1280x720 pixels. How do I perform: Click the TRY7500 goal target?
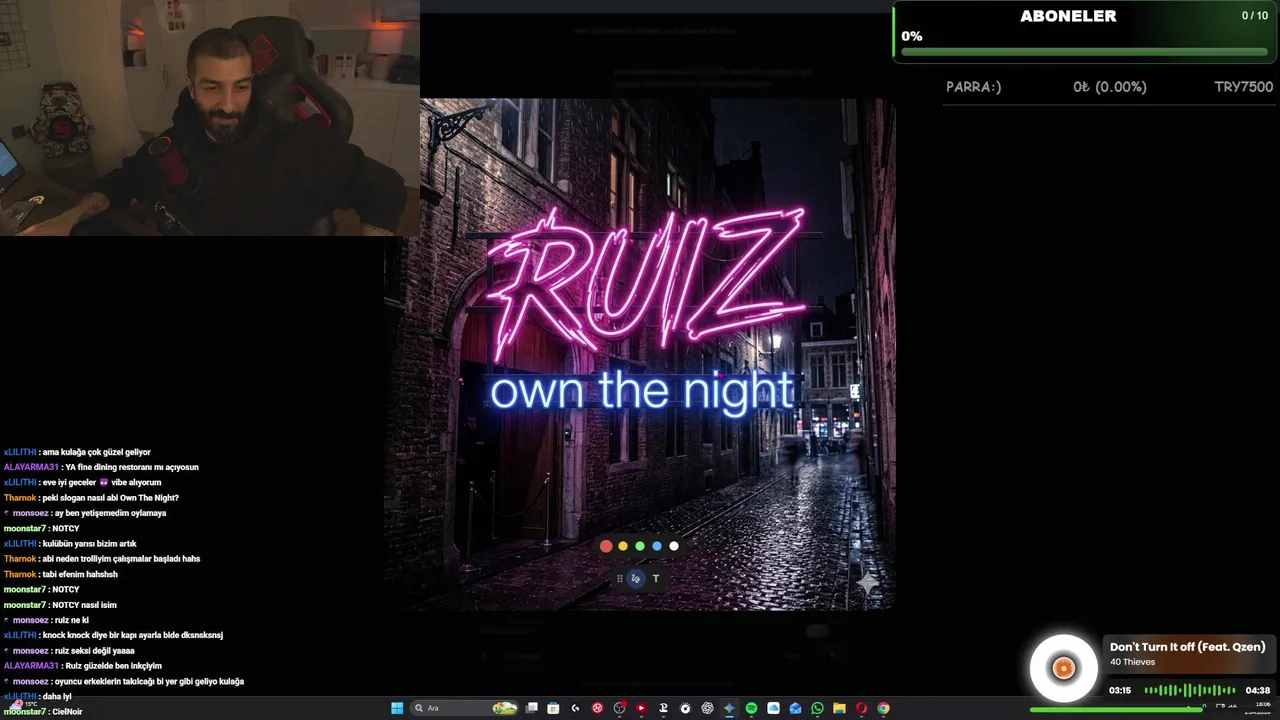[1243, 87]
